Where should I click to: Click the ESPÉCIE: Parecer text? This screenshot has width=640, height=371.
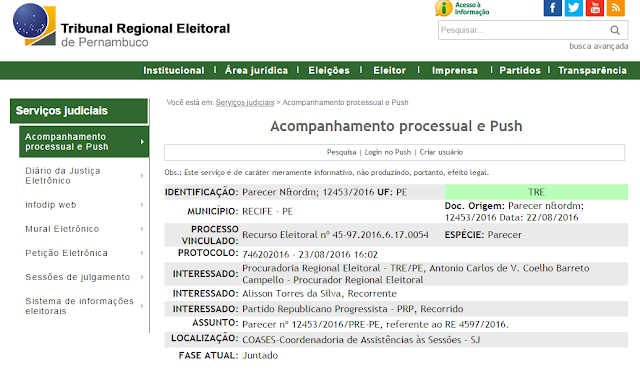tap(483, 235)
